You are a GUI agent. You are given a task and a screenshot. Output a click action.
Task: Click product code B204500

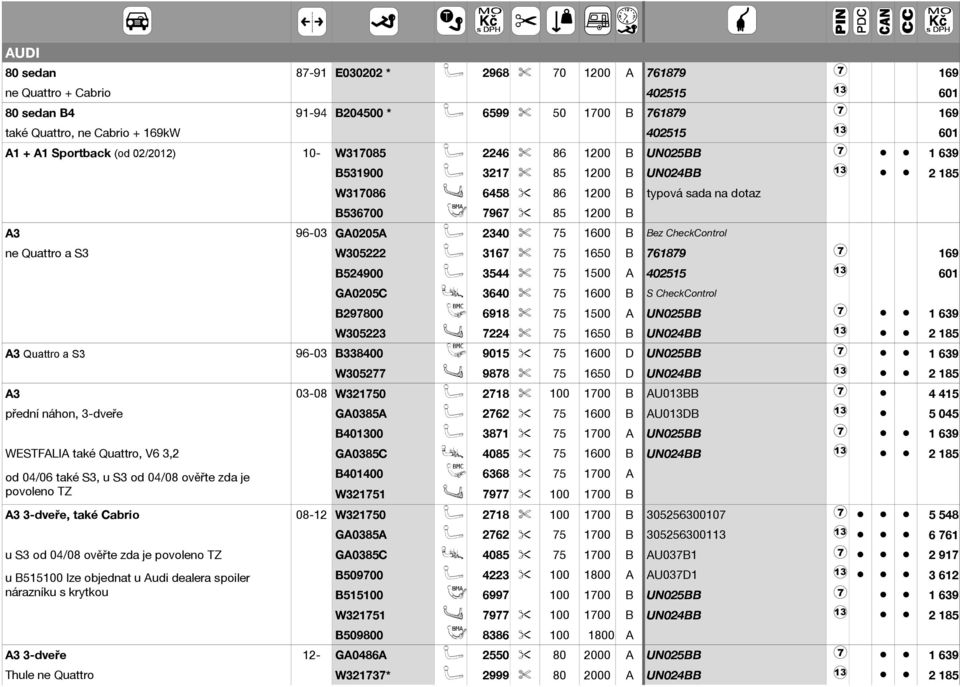click(x=359, y=113)
